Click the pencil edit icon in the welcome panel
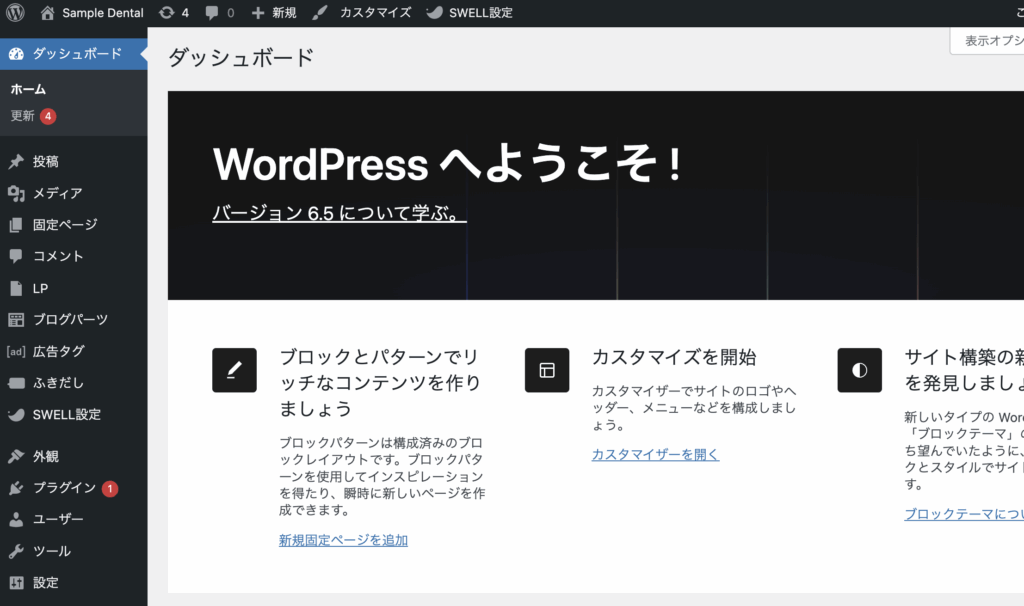The width and height of the screenshot is (1024, 606). coord(234,370)
